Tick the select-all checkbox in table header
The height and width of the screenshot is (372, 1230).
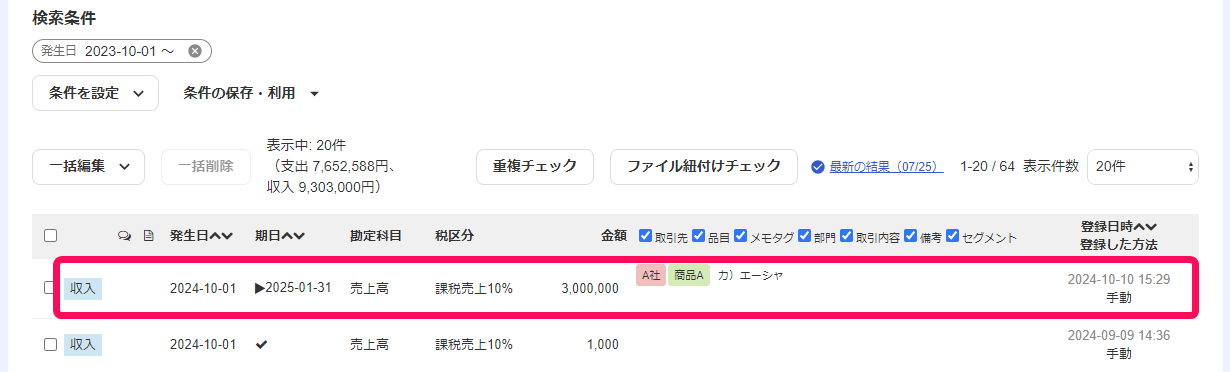pyautogui.click(x=50, y=236)
